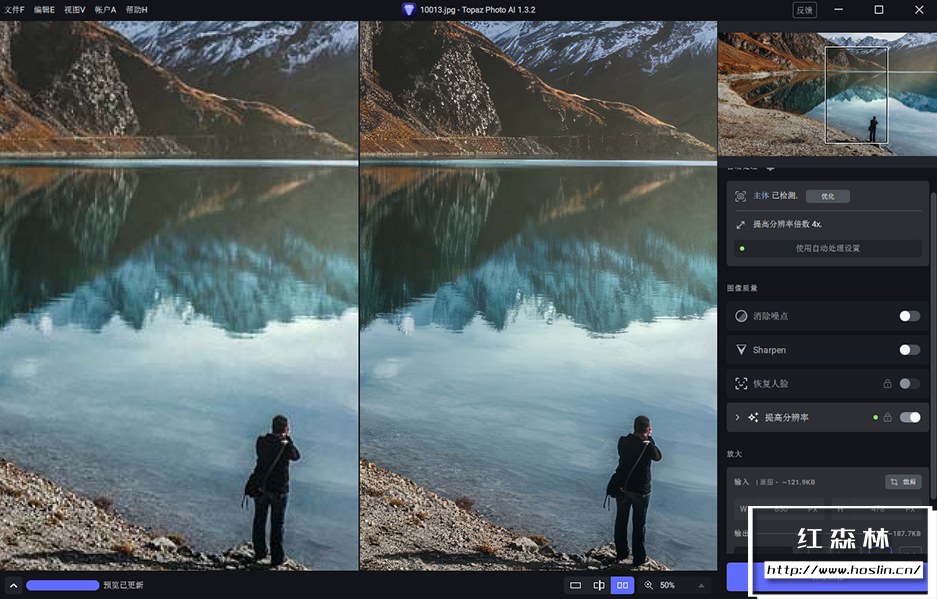
Task: Open the 文件F menu
Action: 14,10
